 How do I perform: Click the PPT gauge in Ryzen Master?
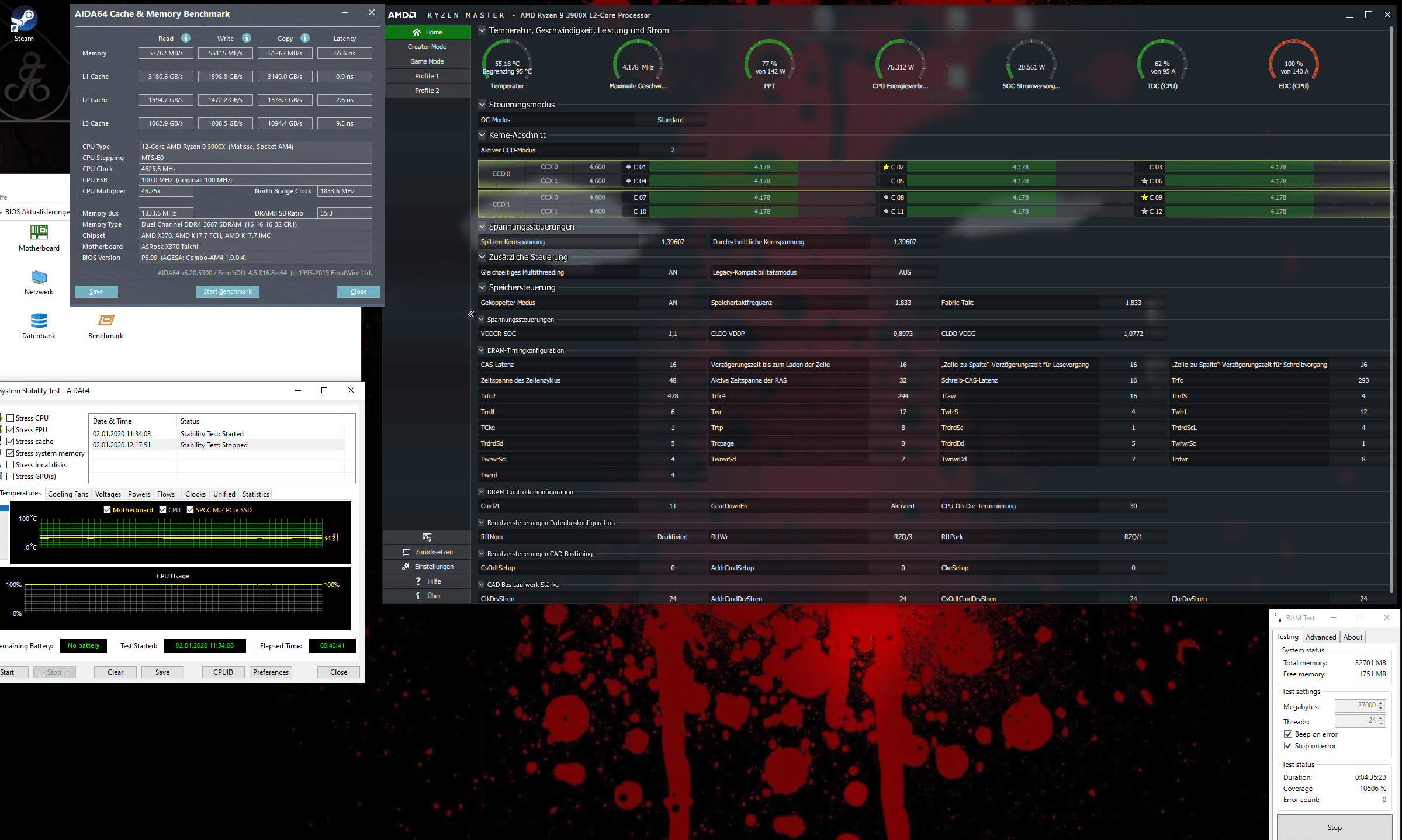pyautogui.click(x=770, y=64)
